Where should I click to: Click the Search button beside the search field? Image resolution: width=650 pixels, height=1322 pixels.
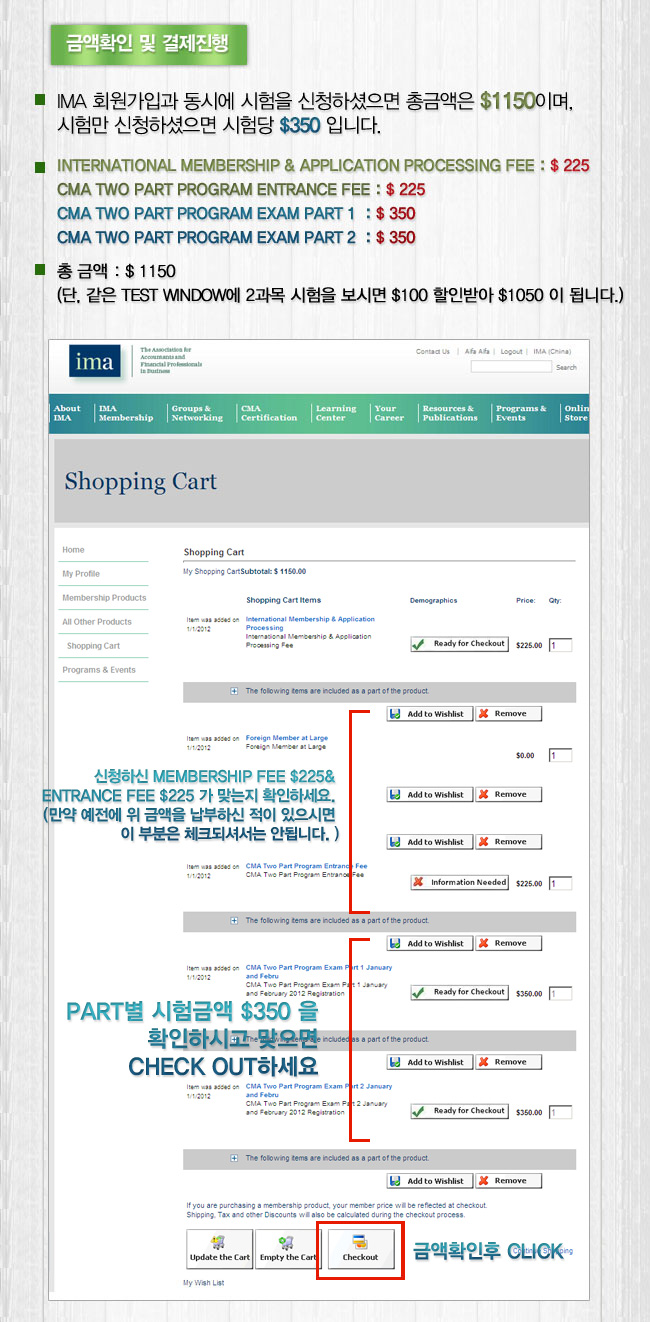tap(566, 367)
